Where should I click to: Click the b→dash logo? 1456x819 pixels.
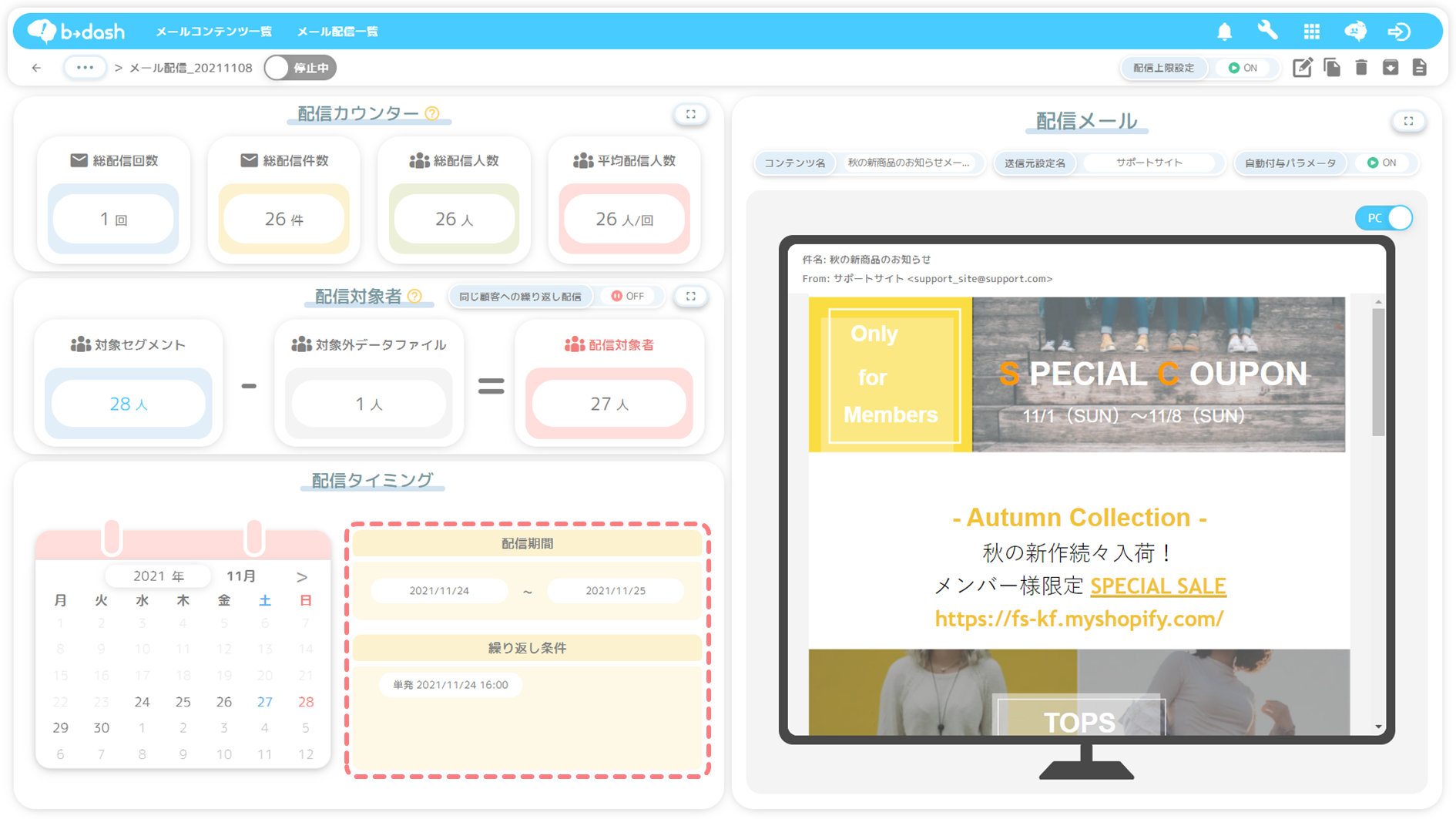pos(75,31)
